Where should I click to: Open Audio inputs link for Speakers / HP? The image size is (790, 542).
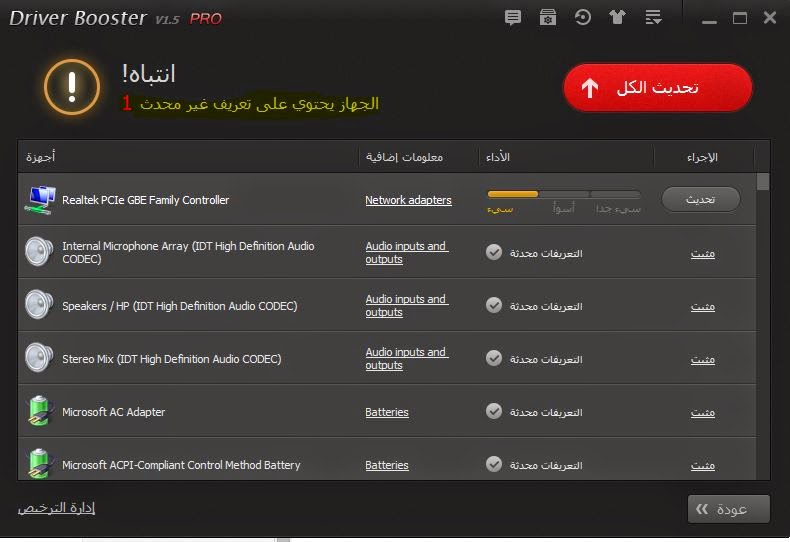click(407, 305)
